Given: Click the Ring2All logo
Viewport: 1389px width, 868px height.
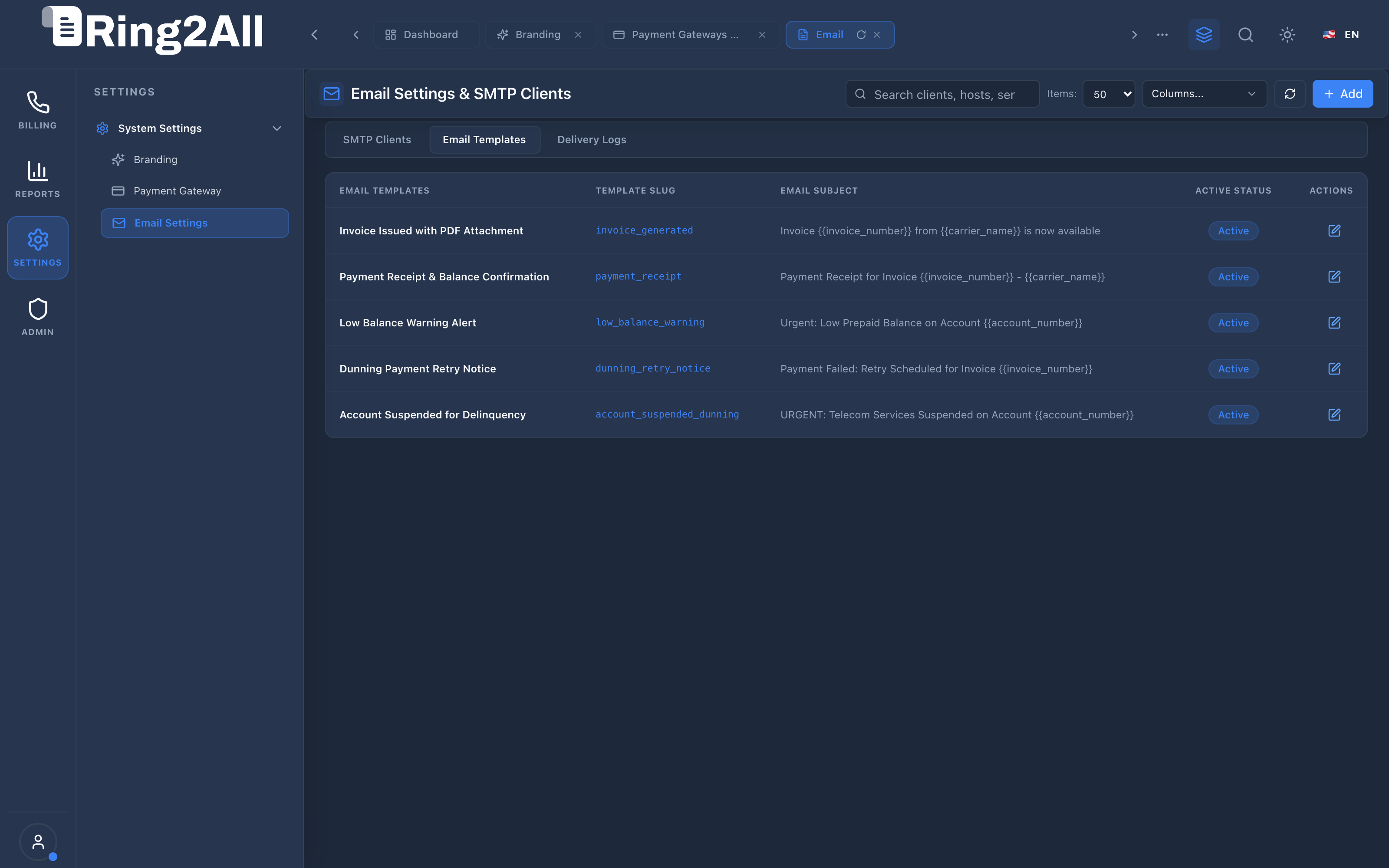Looking at the screenshot, I should click(x=152, y=30).
